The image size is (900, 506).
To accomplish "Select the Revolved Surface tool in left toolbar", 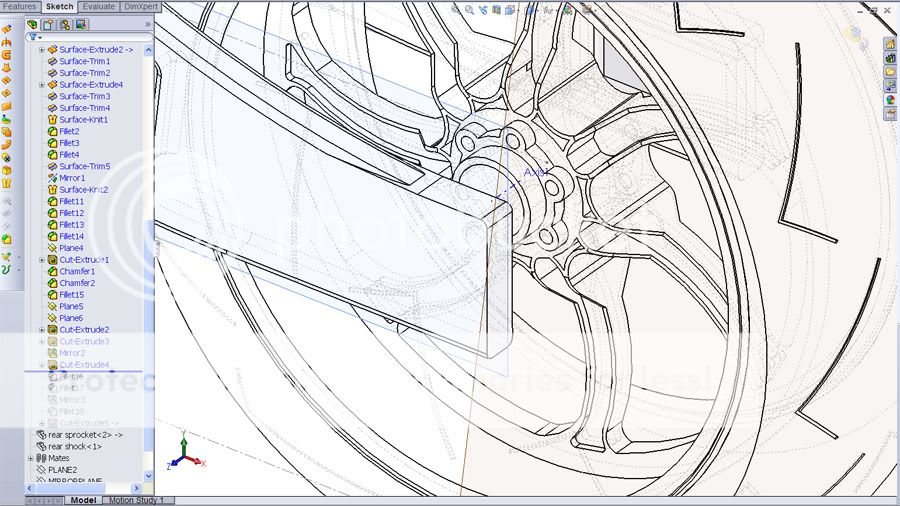I will 6,42.
